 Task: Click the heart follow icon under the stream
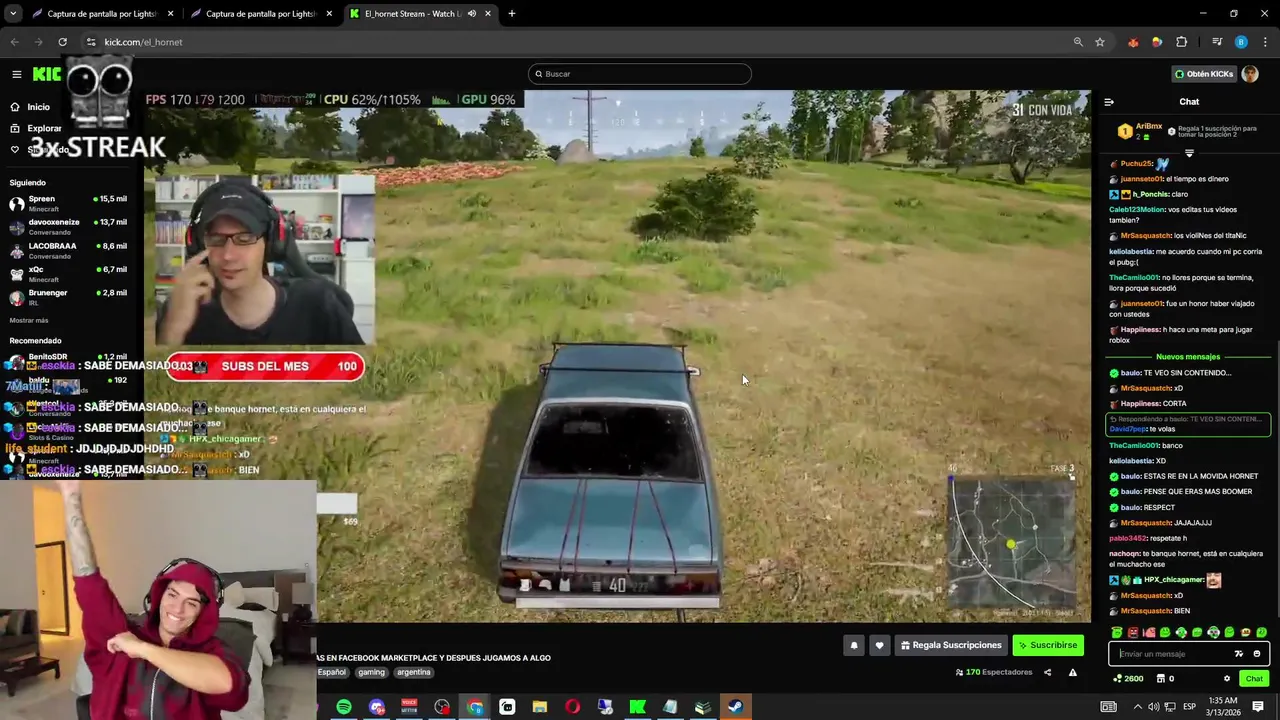click(x=879, y=646)
